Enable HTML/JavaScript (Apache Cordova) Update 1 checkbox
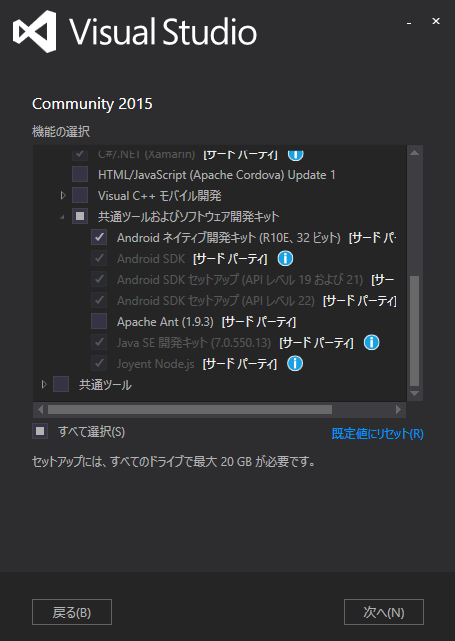455x641 pixels. point(80,174)
